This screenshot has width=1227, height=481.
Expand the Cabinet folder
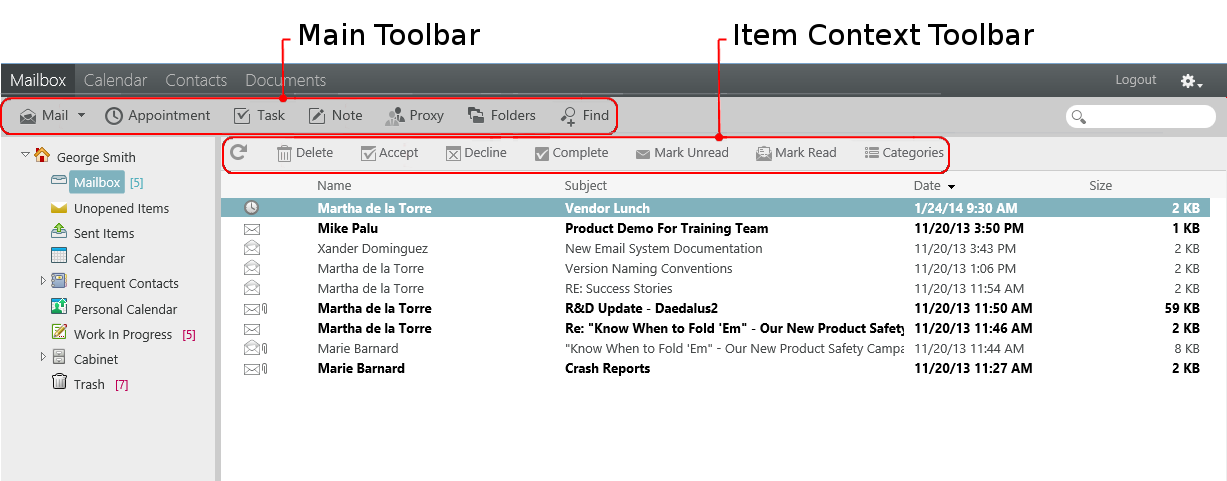pos(43,357)
